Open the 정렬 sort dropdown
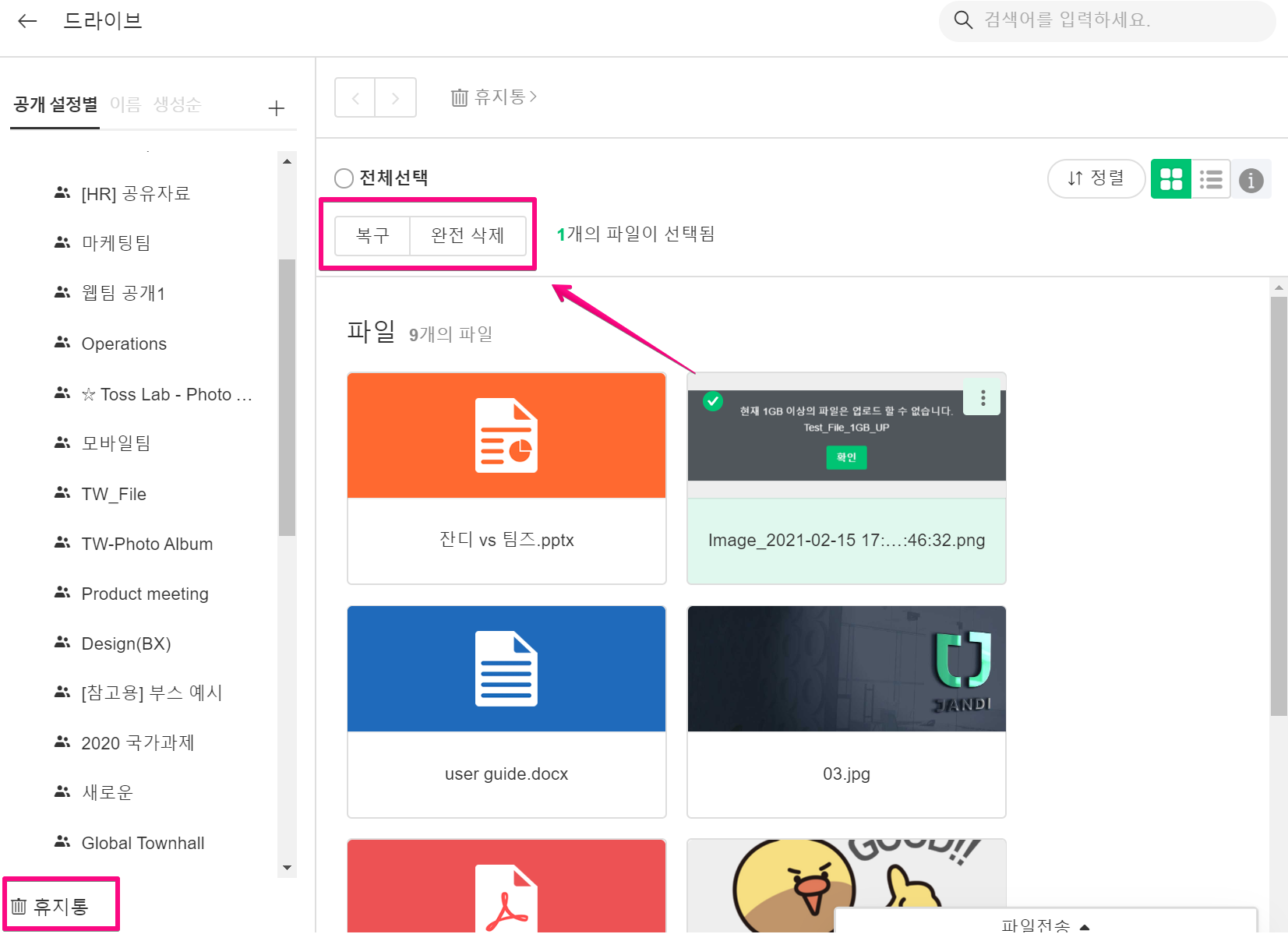1288x934 pixels. 1096,178
